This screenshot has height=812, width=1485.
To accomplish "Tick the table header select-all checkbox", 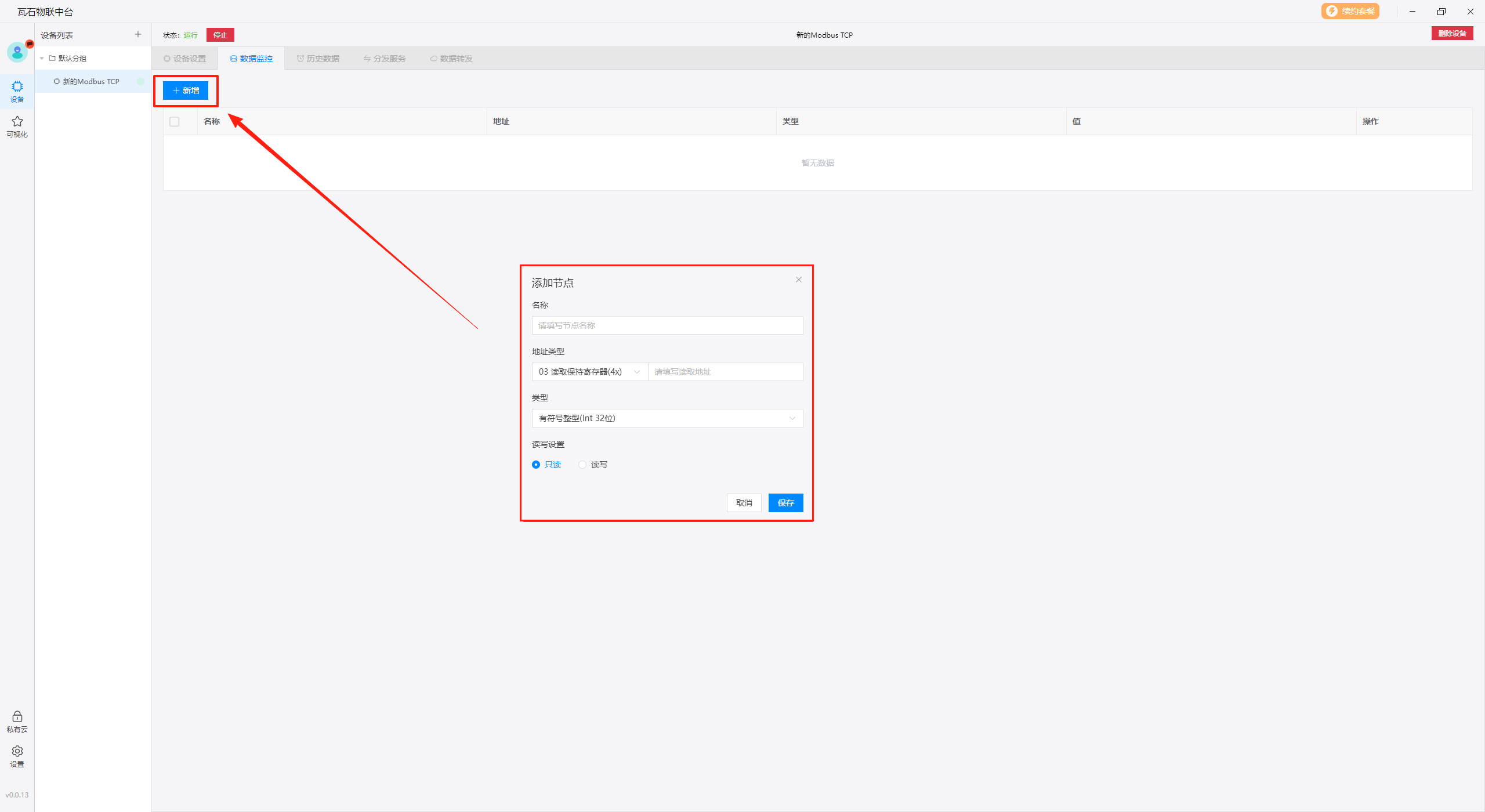I will pyautogui.click(x=174, y=122).
